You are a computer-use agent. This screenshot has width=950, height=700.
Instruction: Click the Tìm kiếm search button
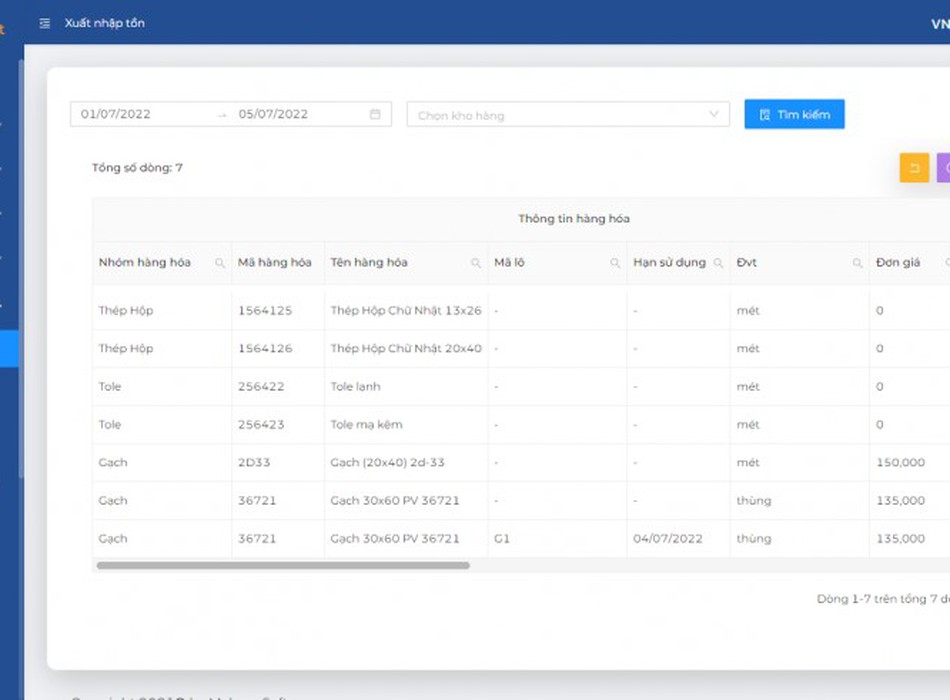[x=794, y=114]
